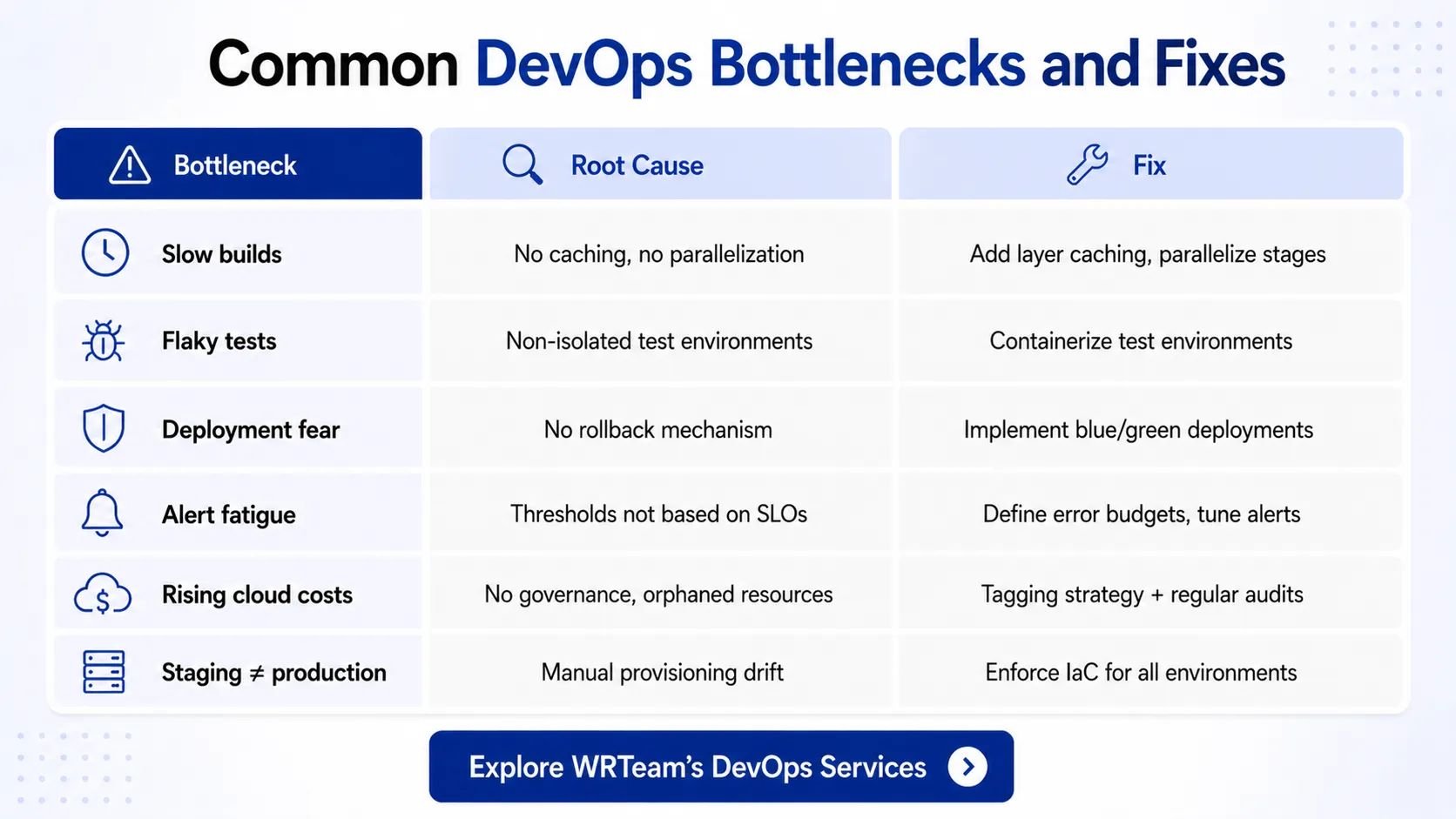Click the bell icon for Alert fatigue
The image size is (1456, 819).
(x=102, y=513)
